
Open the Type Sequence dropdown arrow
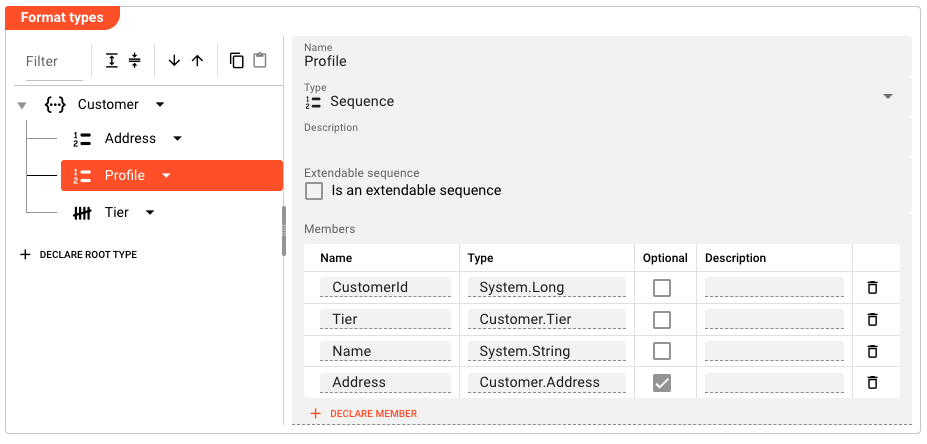tap(887, 96)
